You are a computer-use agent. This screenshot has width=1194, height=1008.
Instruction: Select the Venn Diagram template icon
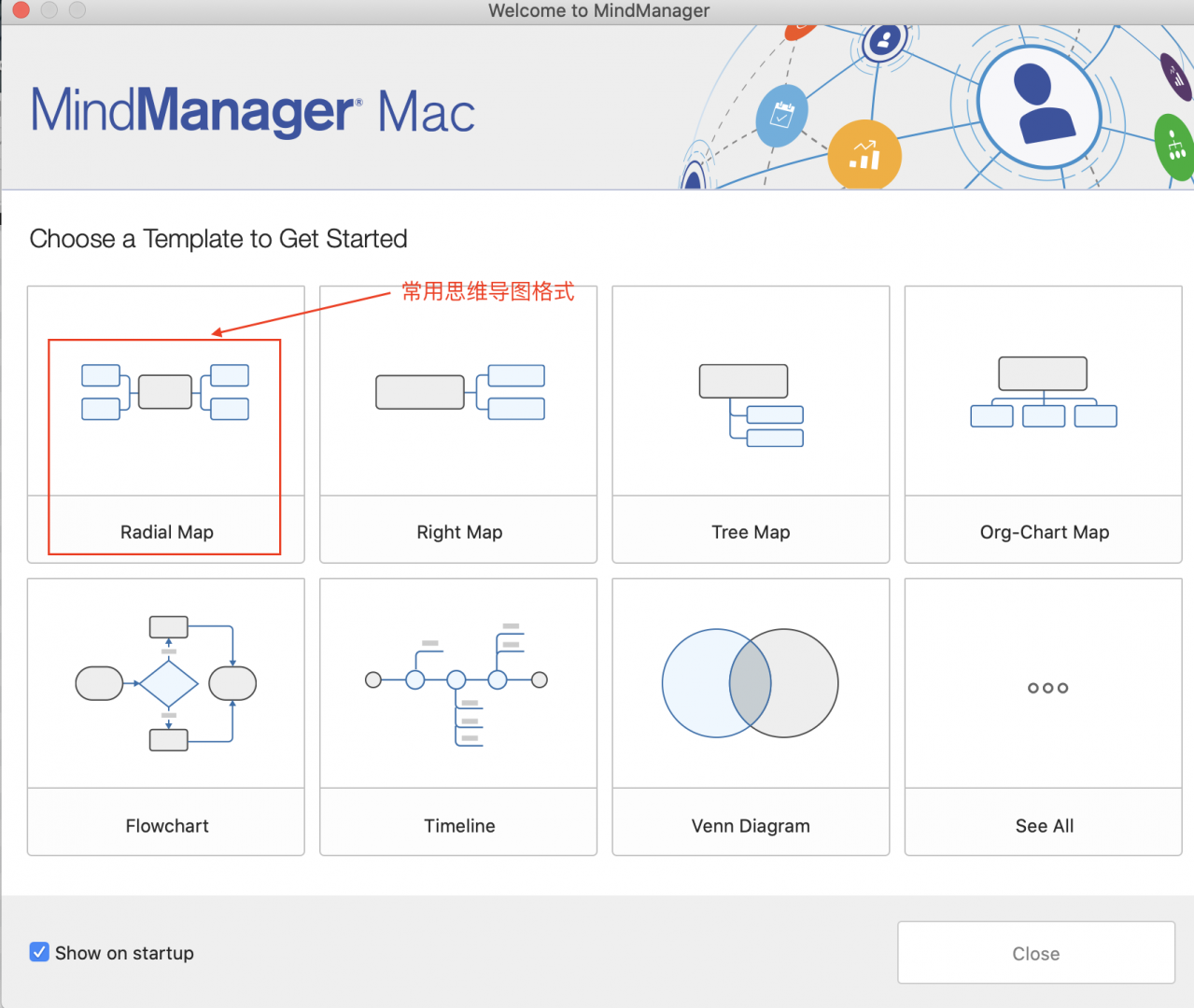(x=751, y=683)
